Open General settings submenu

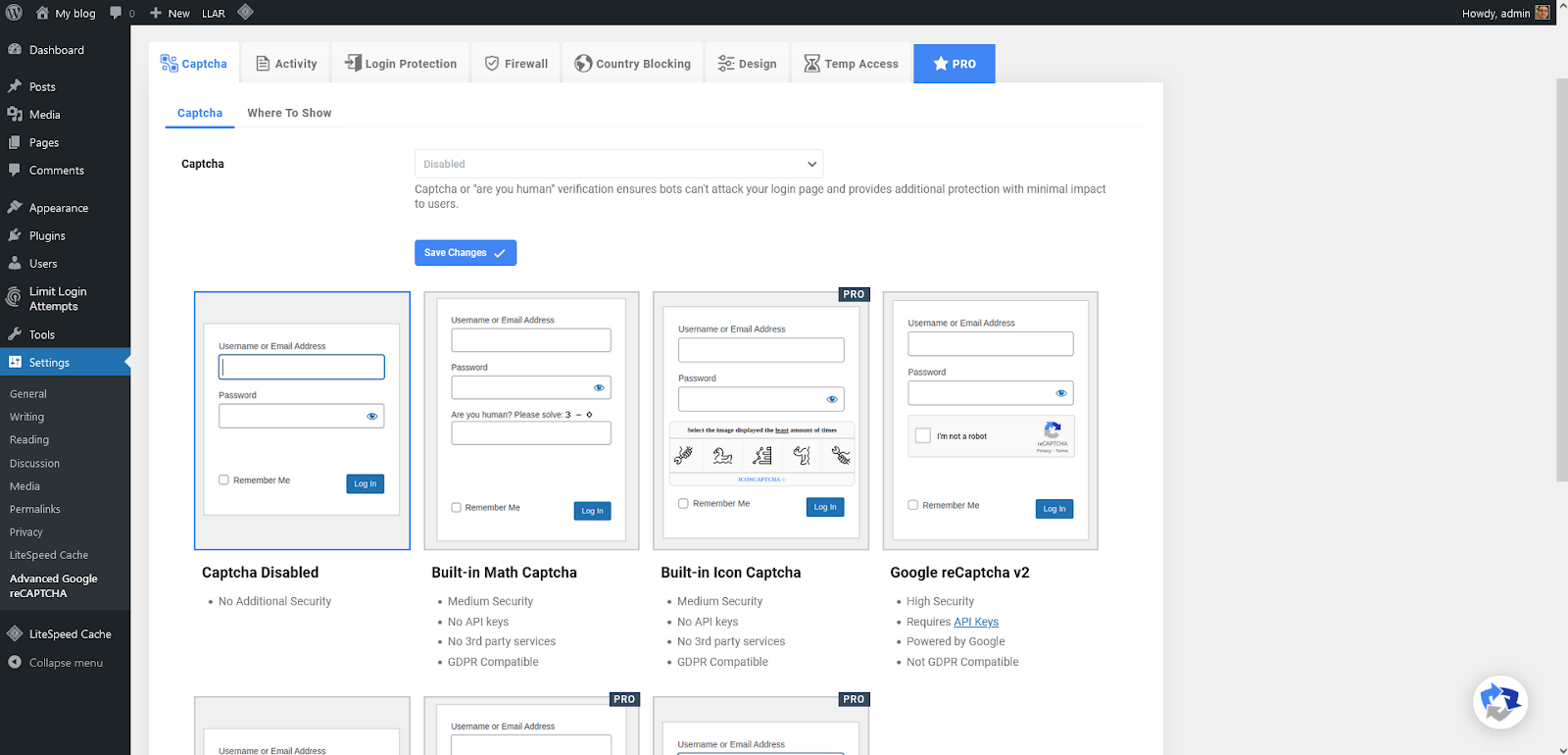coord(28,394)
